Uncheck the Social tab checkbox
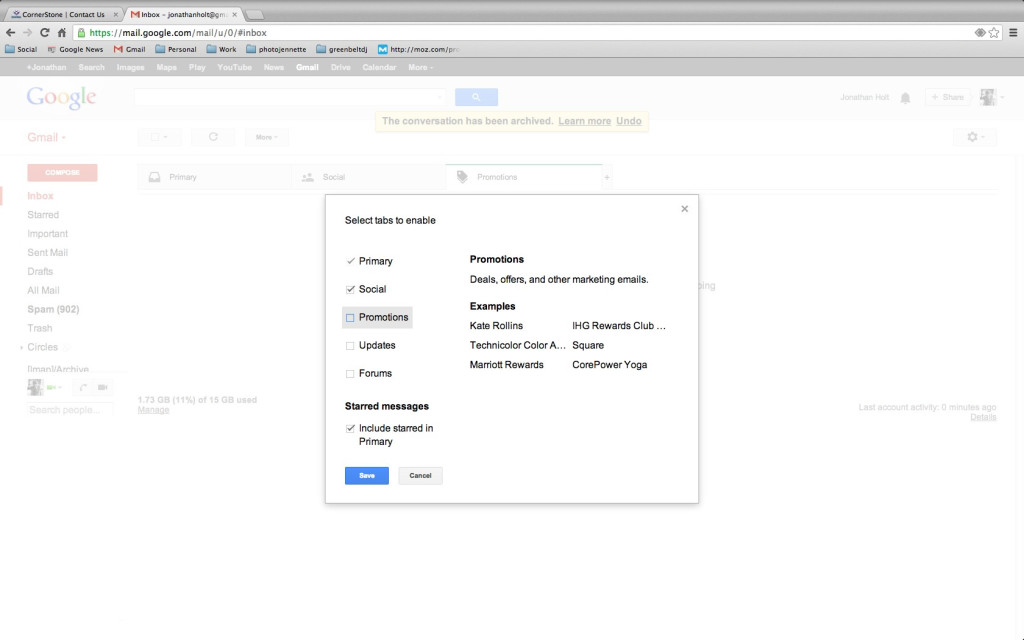This screenshot has width=1024, height=640. tap(350, 289)
